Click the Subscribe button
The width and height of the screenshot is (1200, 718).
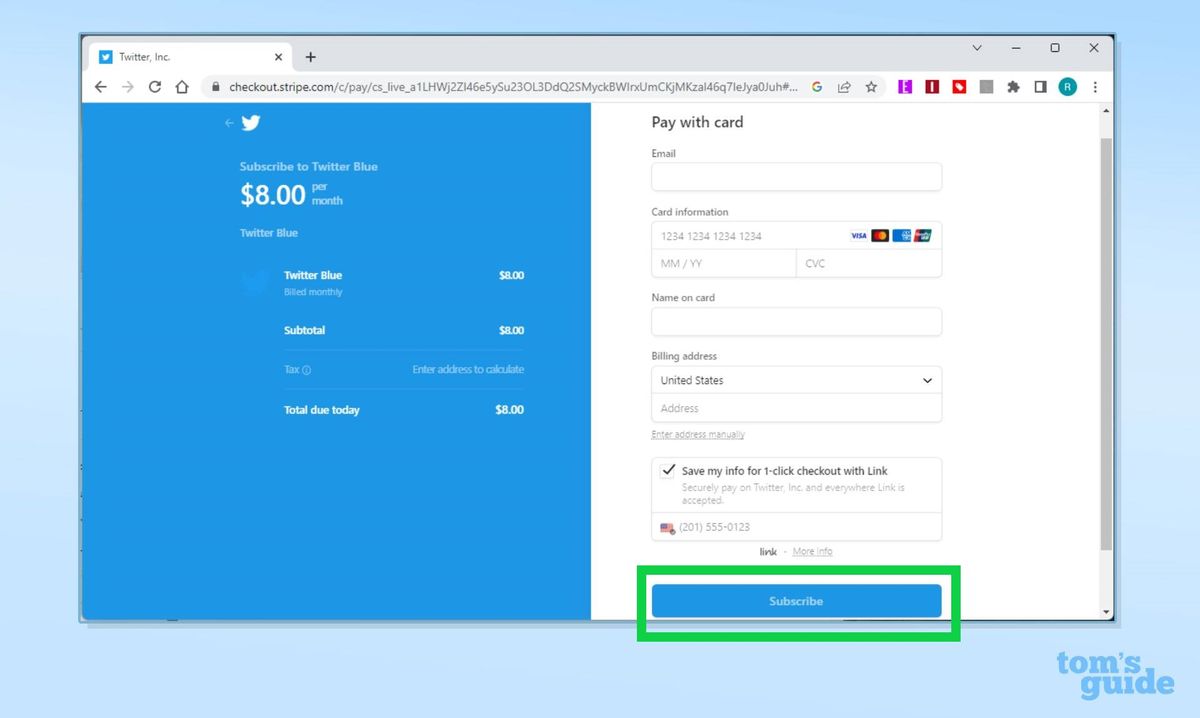(x=796, y=601)
